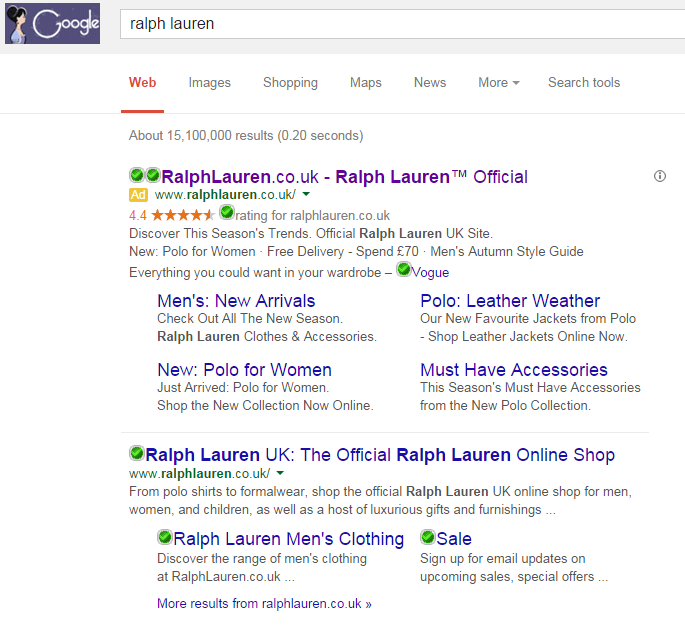Screen dimensions: 685x631
Task: Click the organic result URL www.ralphlauren.co.uk/
Action: coord(200,473)
